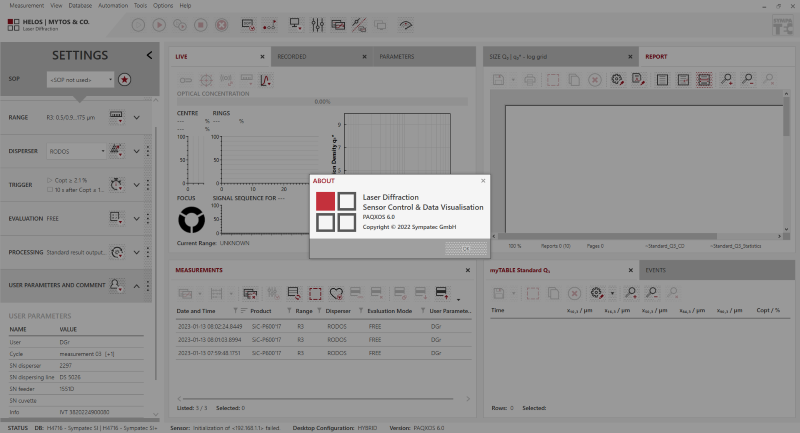Click the gauge eye icon in top toolbar
Viewport: 800px width, 433px height.
[x=406, y=25]
